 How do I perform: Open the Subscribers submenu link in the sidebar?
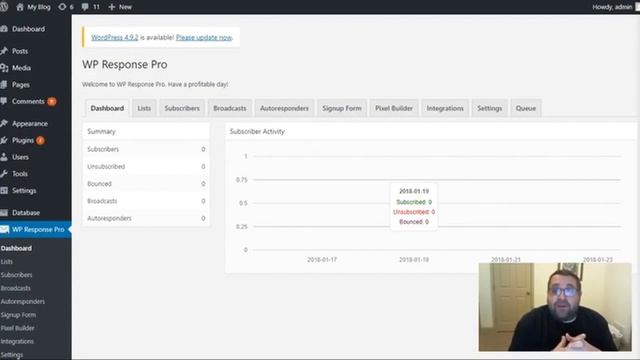coord(16,275)
